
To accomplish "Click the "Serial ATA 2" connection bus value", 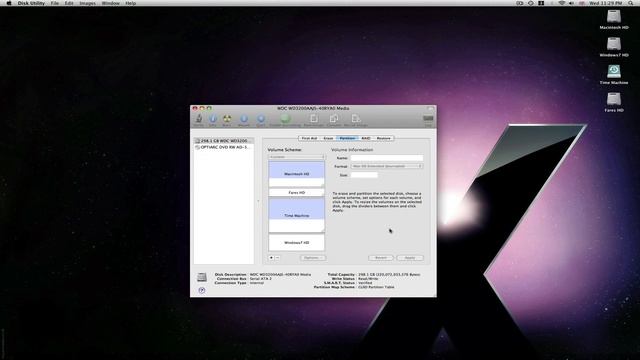I will pyautogui.click(x=260, y=279).
